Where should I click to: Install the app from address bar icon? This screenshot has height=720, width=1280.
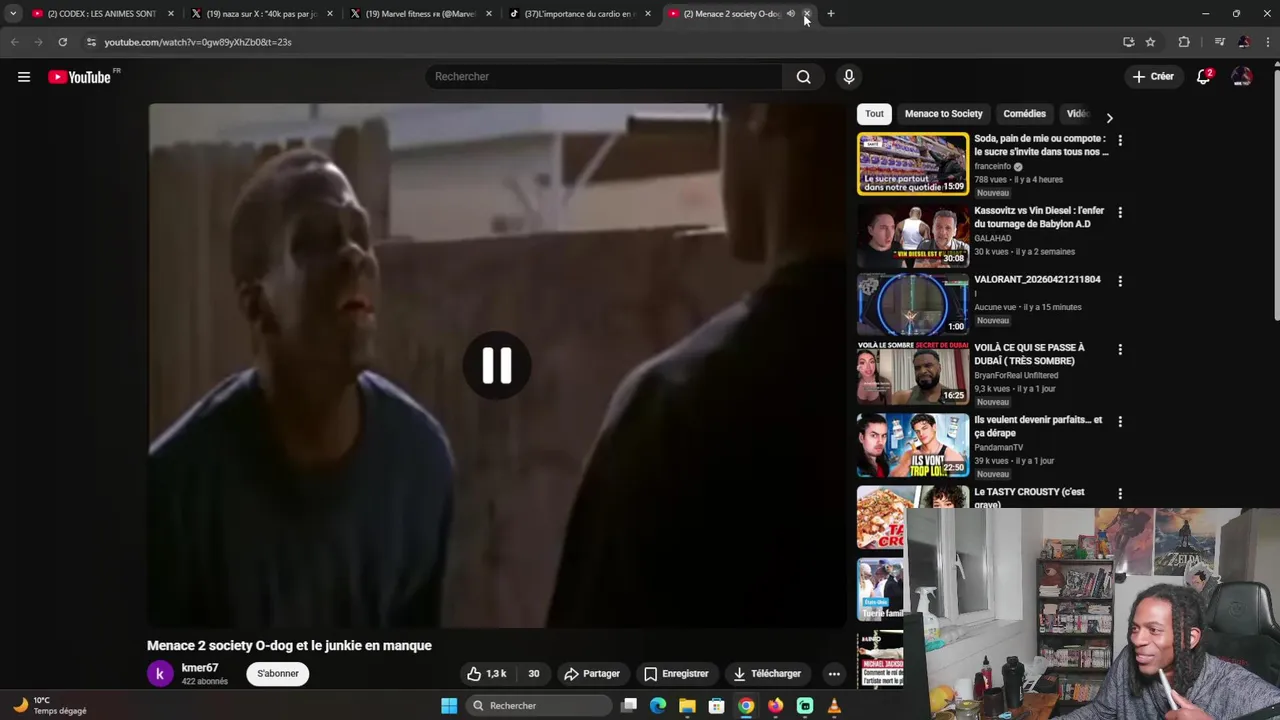(1128, 42)
